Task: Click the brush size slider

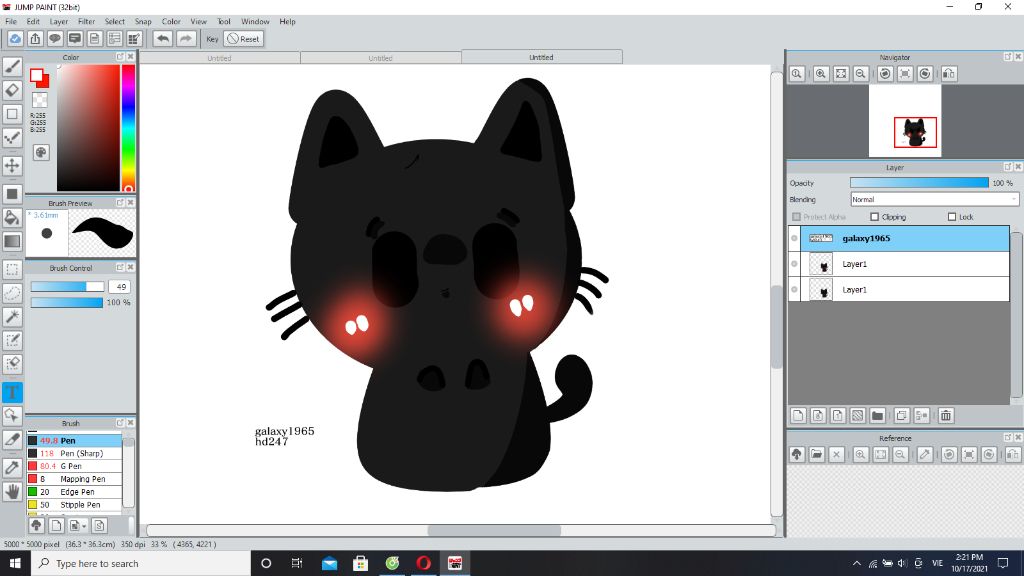Action: 67,287
